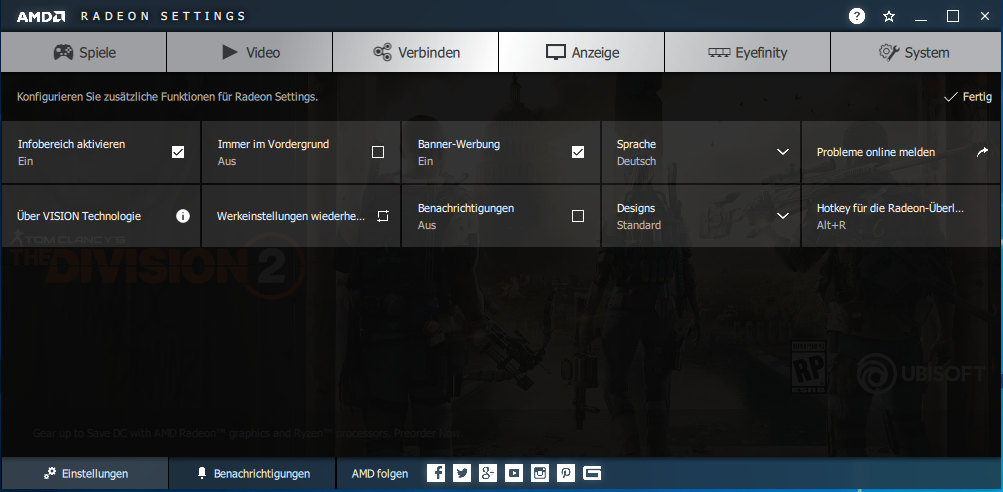1003x492 pixels.
Task: Open AMD's Instagram icon
Action: coord(540,473)
